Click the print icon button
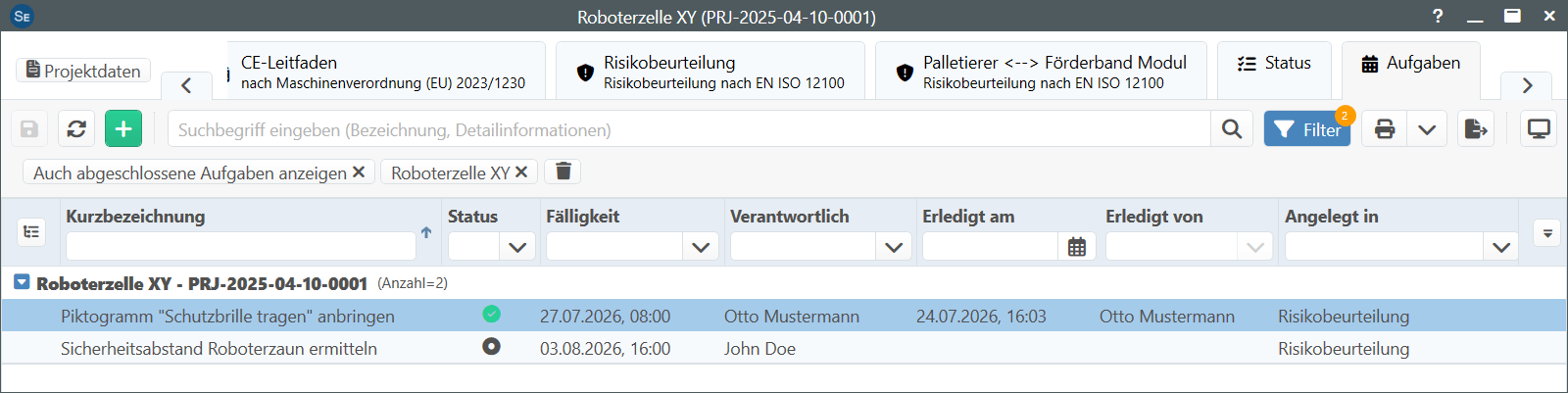The image size is (1568, 393). pyautogui.click(x=1385, y=128)
